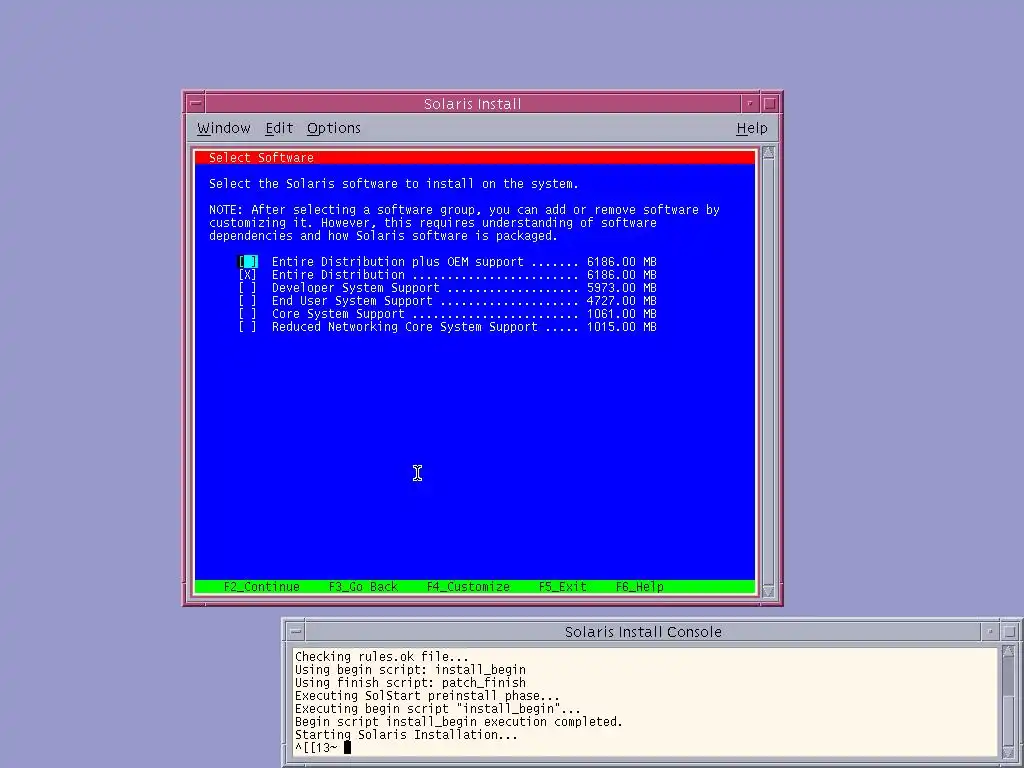The height and width of the screenshot is (768, 1024).
Task: Click 'Checking rules.ok file...' console line
Action: coord(381,656)
